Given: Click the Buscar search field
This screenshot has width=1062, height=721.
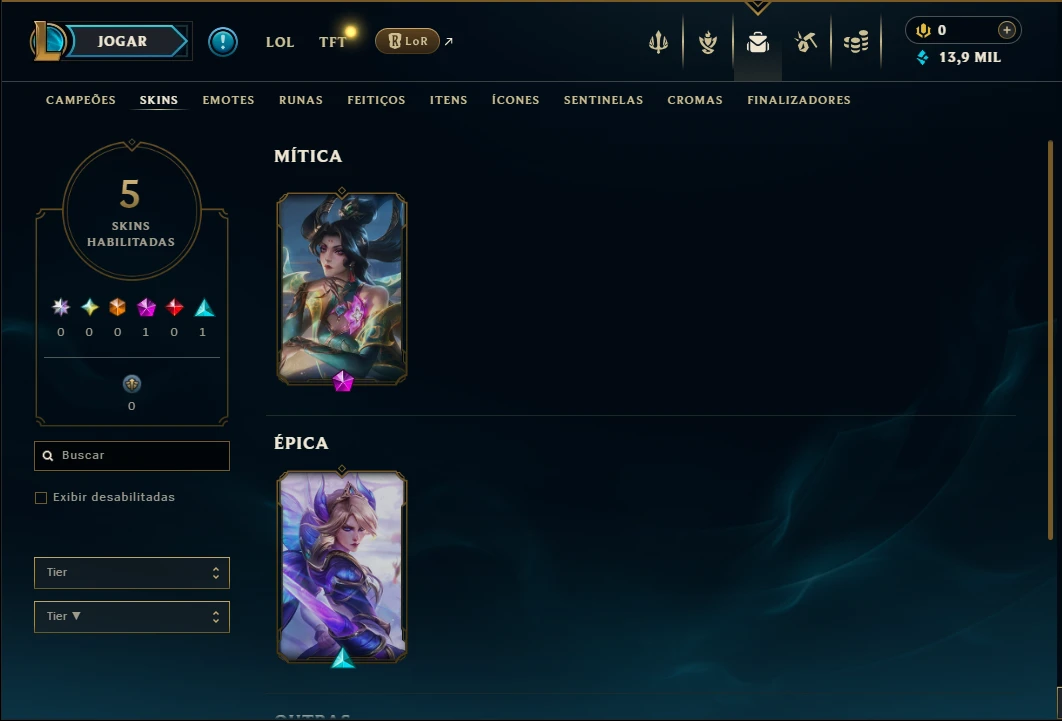Looking at the screenshot, I should pos(132,456).
